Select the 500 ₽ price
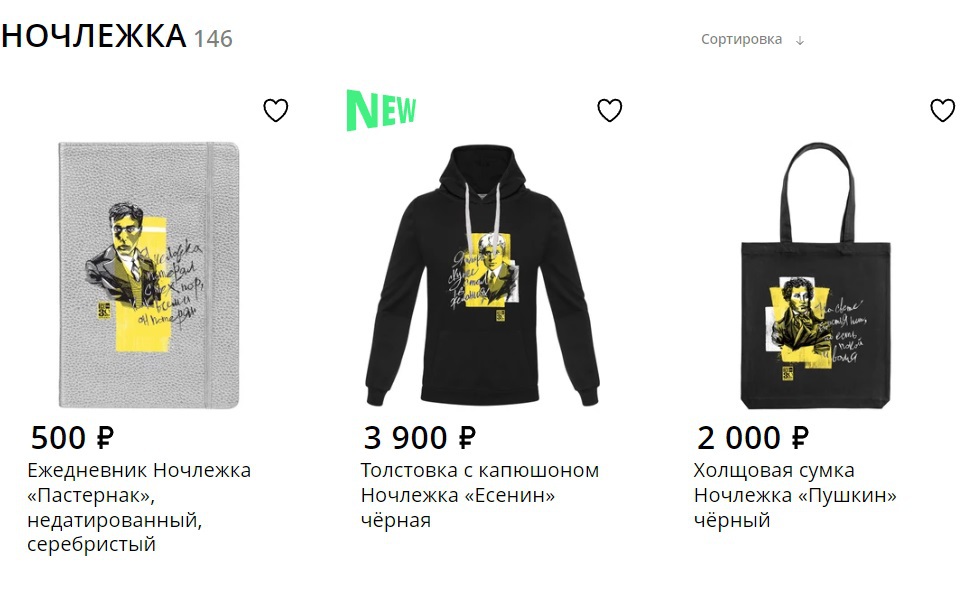978x590 pixels. (x=72, y=438)
